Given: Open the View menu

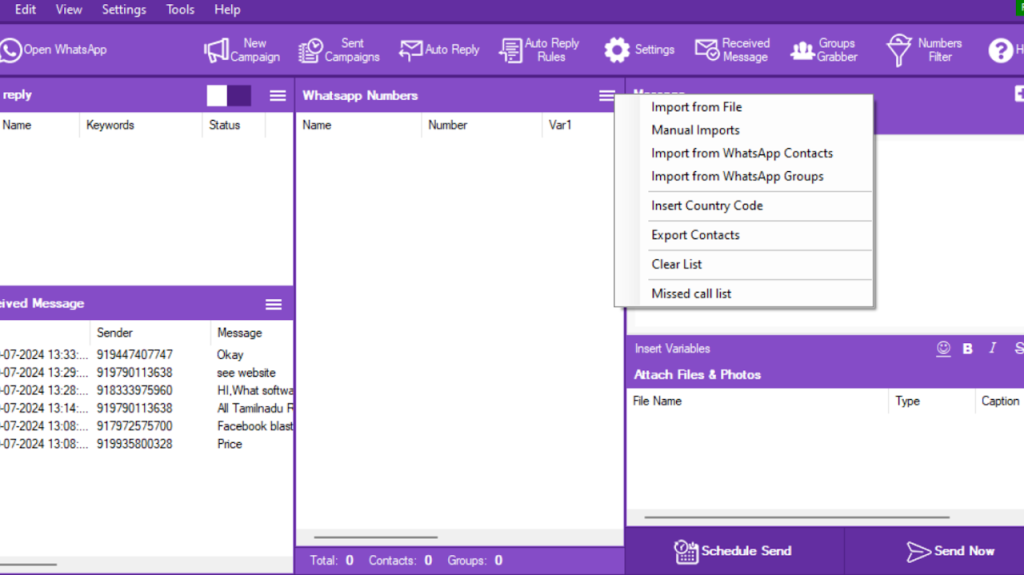Looking at the screenshot, I should tap(69, 10).
